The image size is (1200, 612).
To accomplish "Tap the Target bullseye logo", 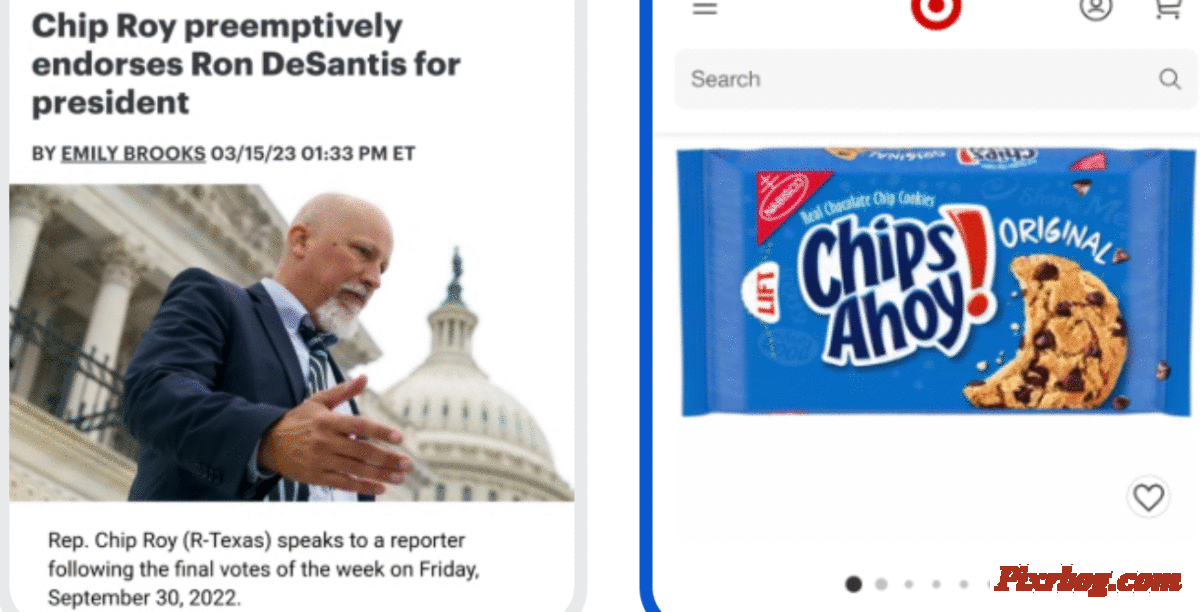I will (936, 12).
